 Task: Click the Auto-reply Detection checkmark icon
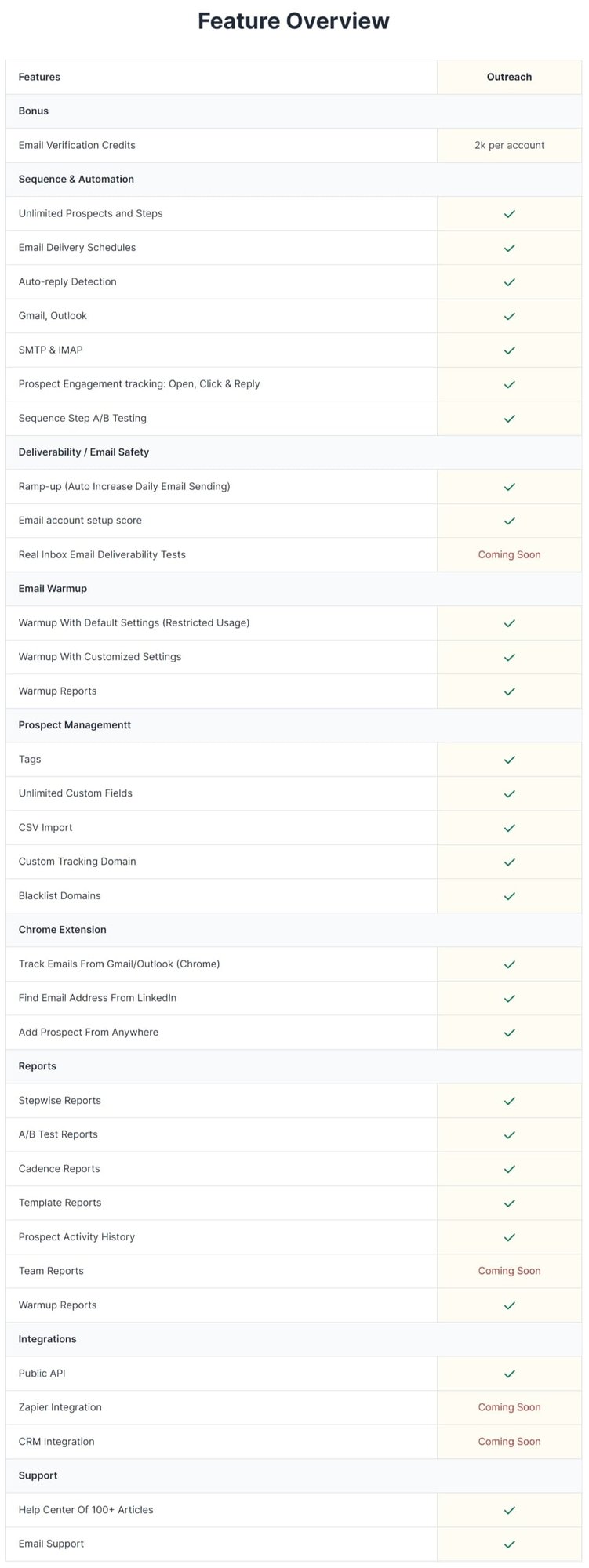[509, 282]
